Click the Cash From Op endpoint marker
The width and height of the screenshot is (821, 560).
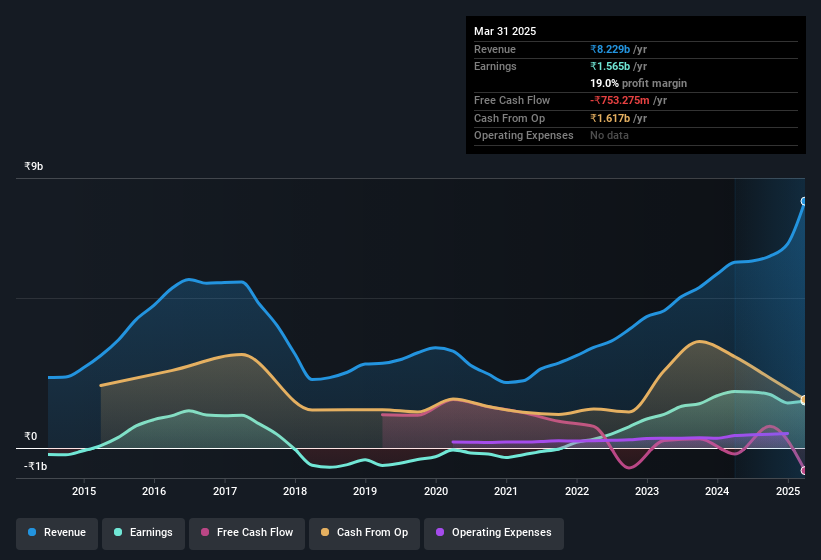804,400
